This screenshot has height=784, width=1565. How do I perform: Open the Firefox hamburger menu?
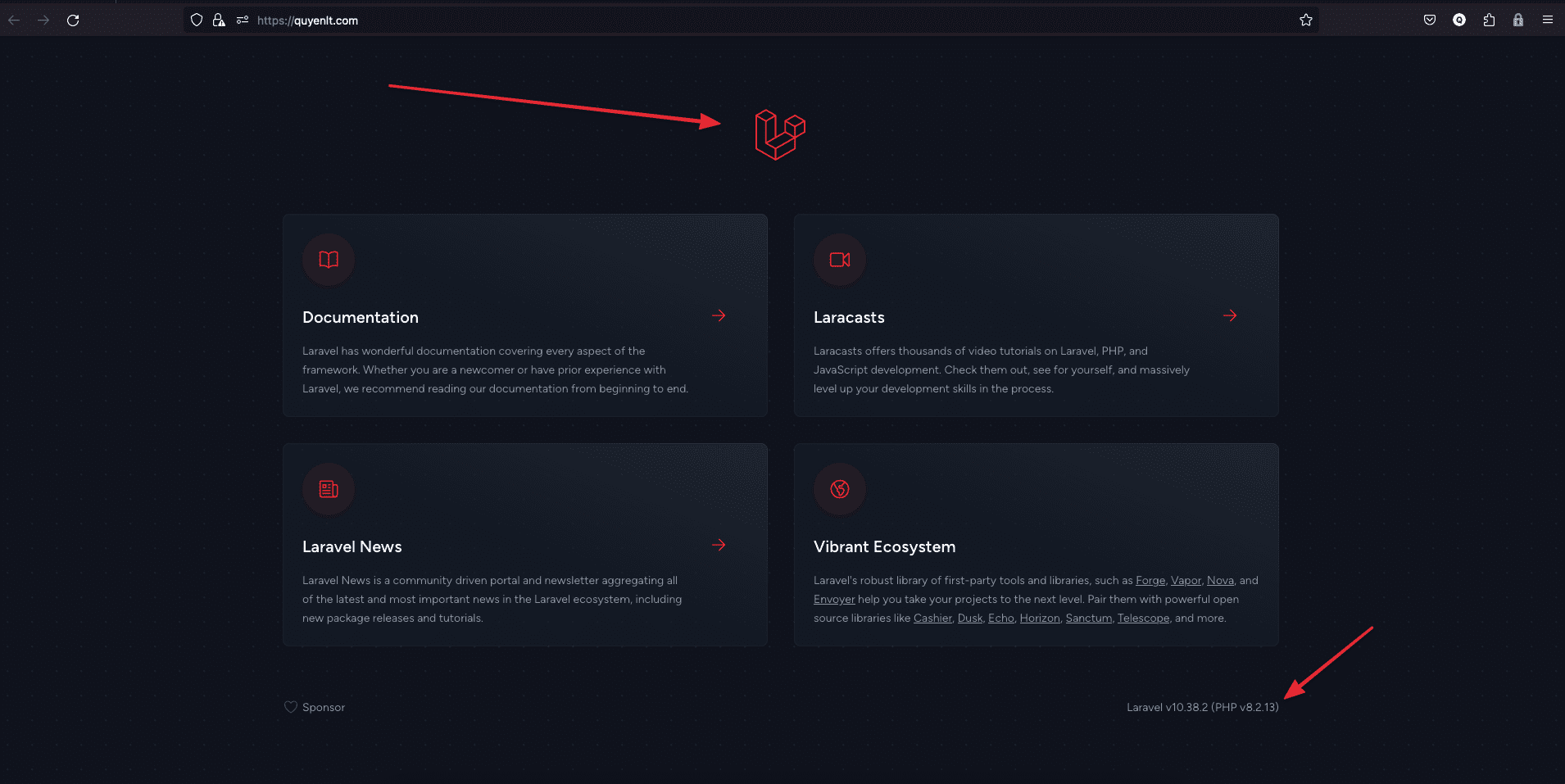pos(1548,20)
